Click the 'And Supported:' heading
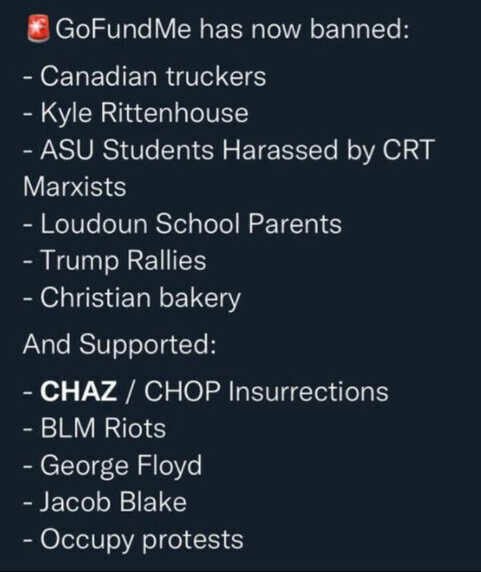The width and height of the screenshot is (481, 572). (119, 344)
